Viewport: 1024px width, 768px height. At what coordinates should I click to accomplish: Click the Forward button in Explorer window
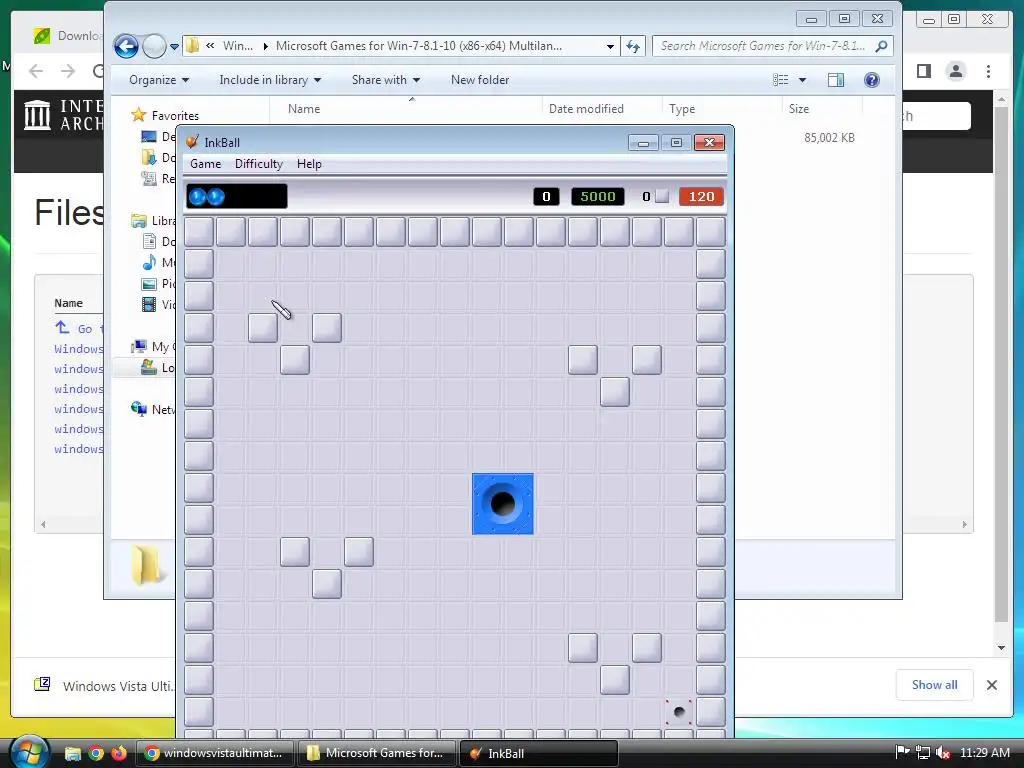point(154,46)
